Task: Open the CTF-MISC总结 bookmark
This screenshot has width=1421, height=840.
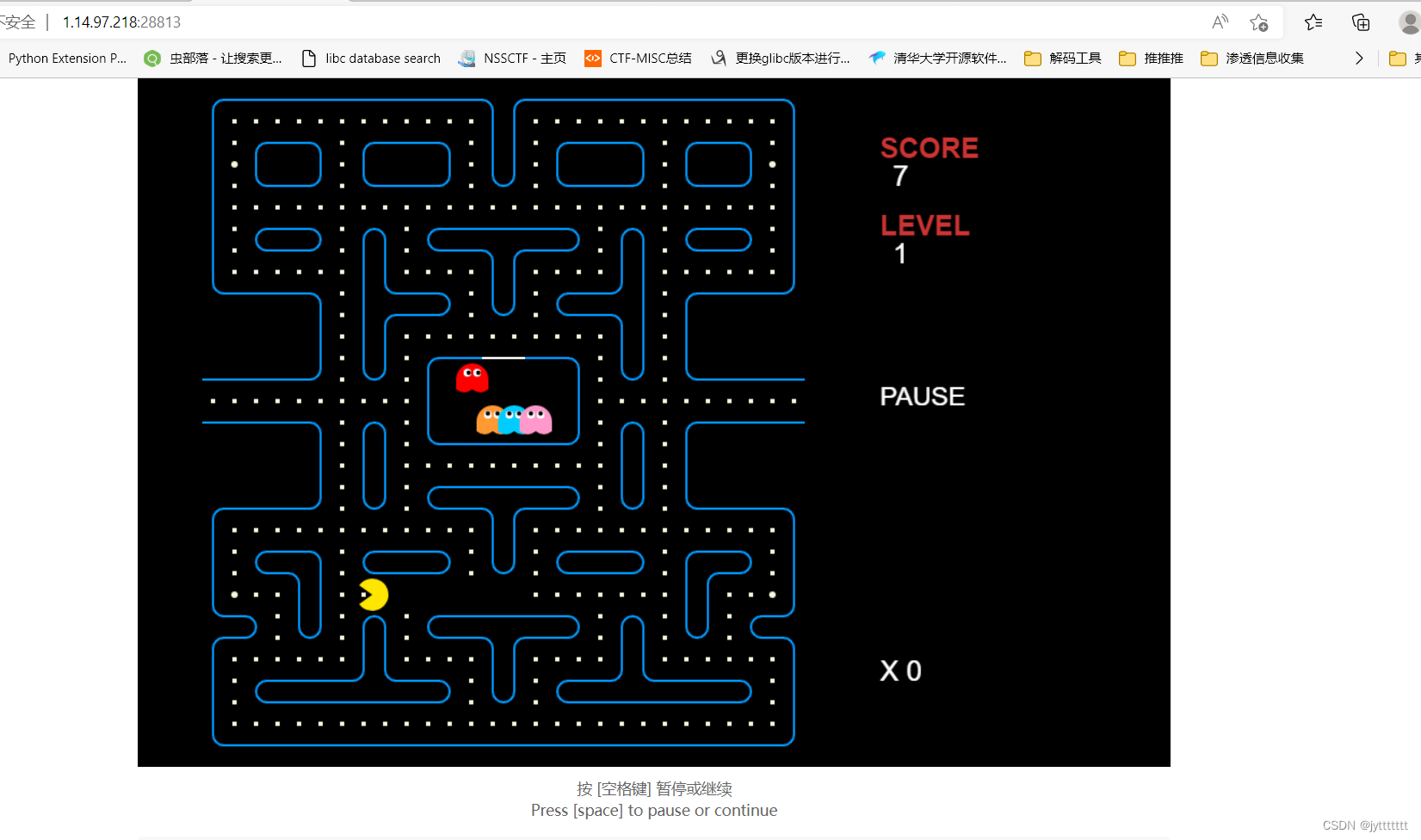Action: tap(638, 59)
